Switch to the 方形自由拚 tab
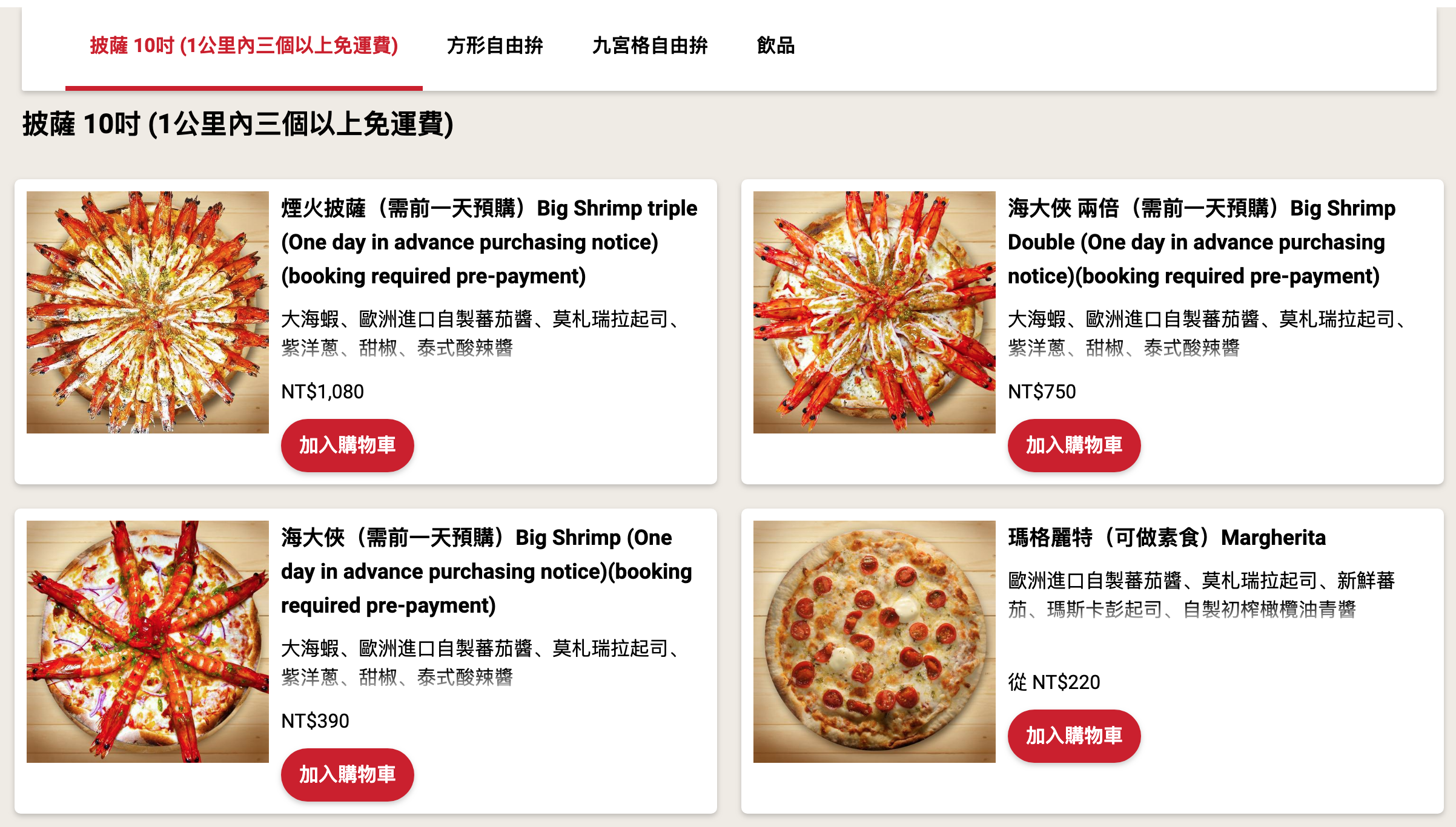Screen dimensions: 1456x827 coord(495,45)
